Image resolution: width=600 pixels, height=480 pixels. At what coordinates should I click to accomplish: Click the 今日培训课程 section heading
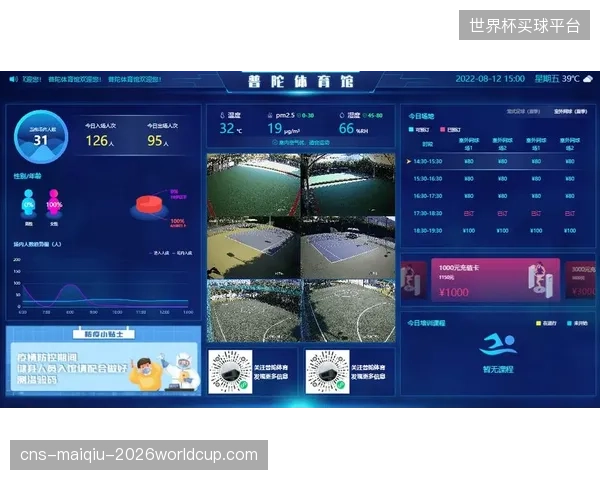click(426, 323)
